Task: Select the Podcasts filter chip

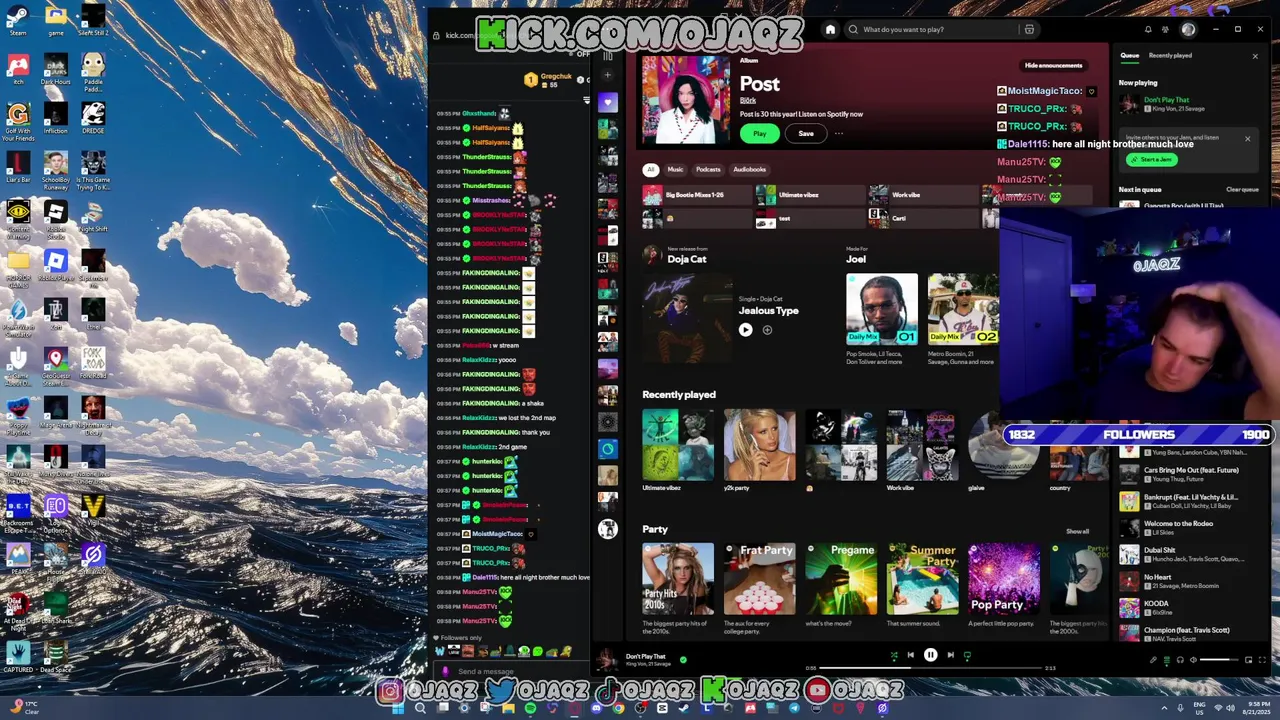Action: coord(708,169)
